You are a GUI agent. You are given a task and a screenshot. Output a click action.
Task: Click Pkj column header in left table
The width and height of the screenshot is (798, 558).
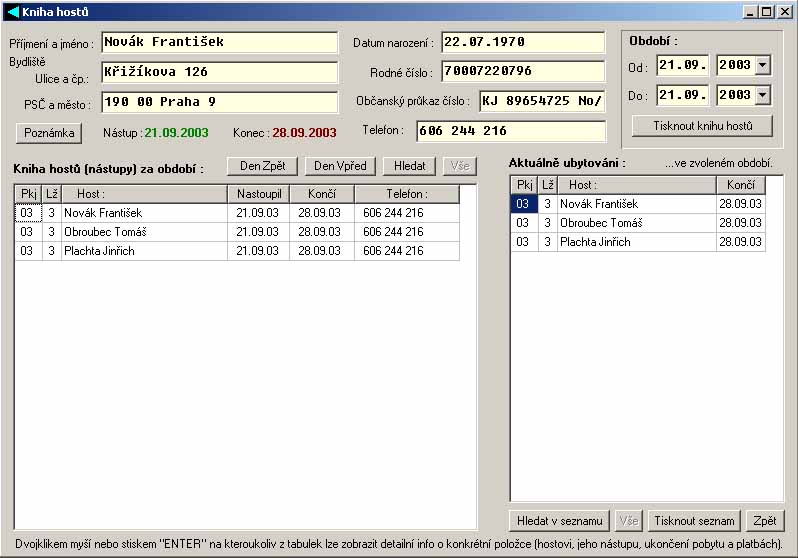[x=28, y=194]
